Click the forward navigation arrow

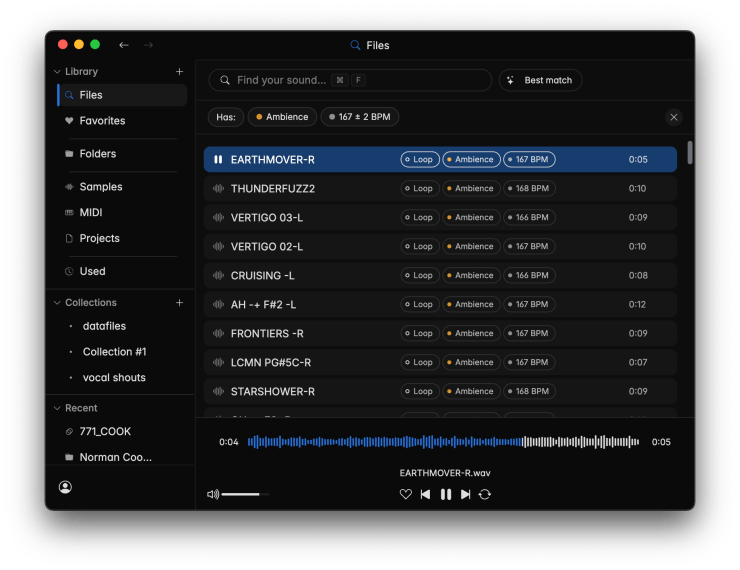[148, 45]
